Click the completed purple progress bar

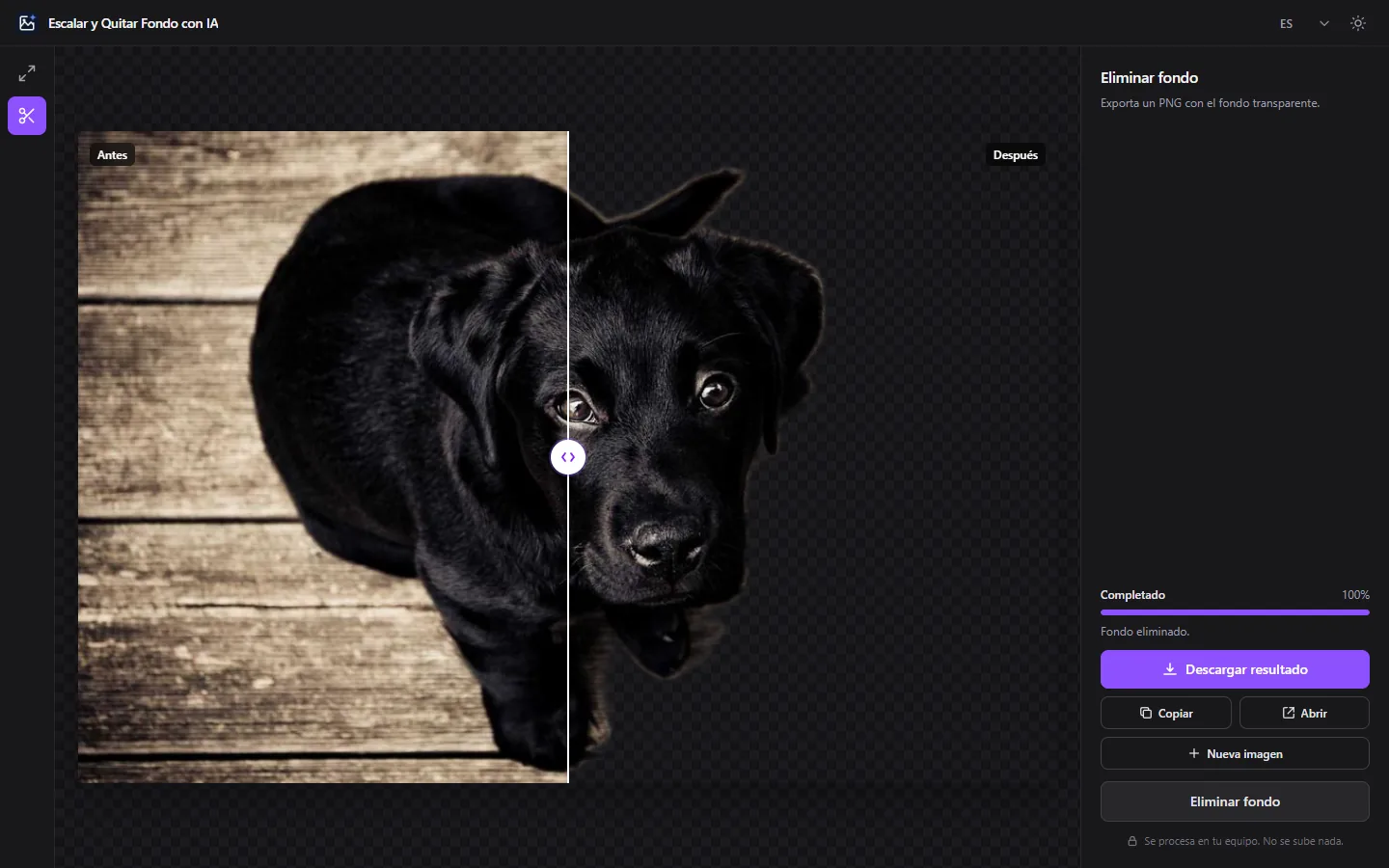(1235, 611)
